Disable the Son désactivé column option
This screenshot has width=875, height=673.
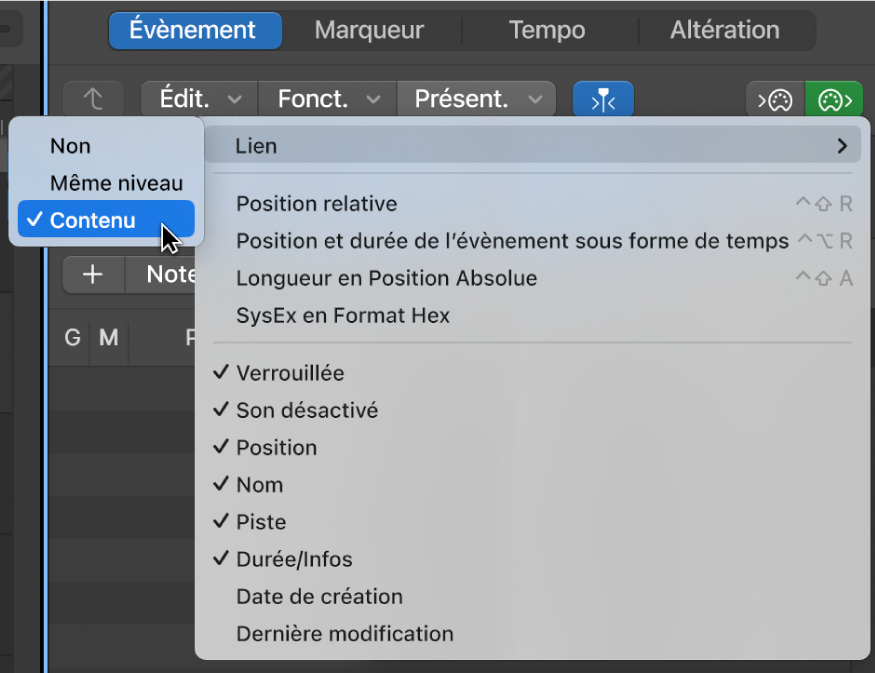click(306, 410)
